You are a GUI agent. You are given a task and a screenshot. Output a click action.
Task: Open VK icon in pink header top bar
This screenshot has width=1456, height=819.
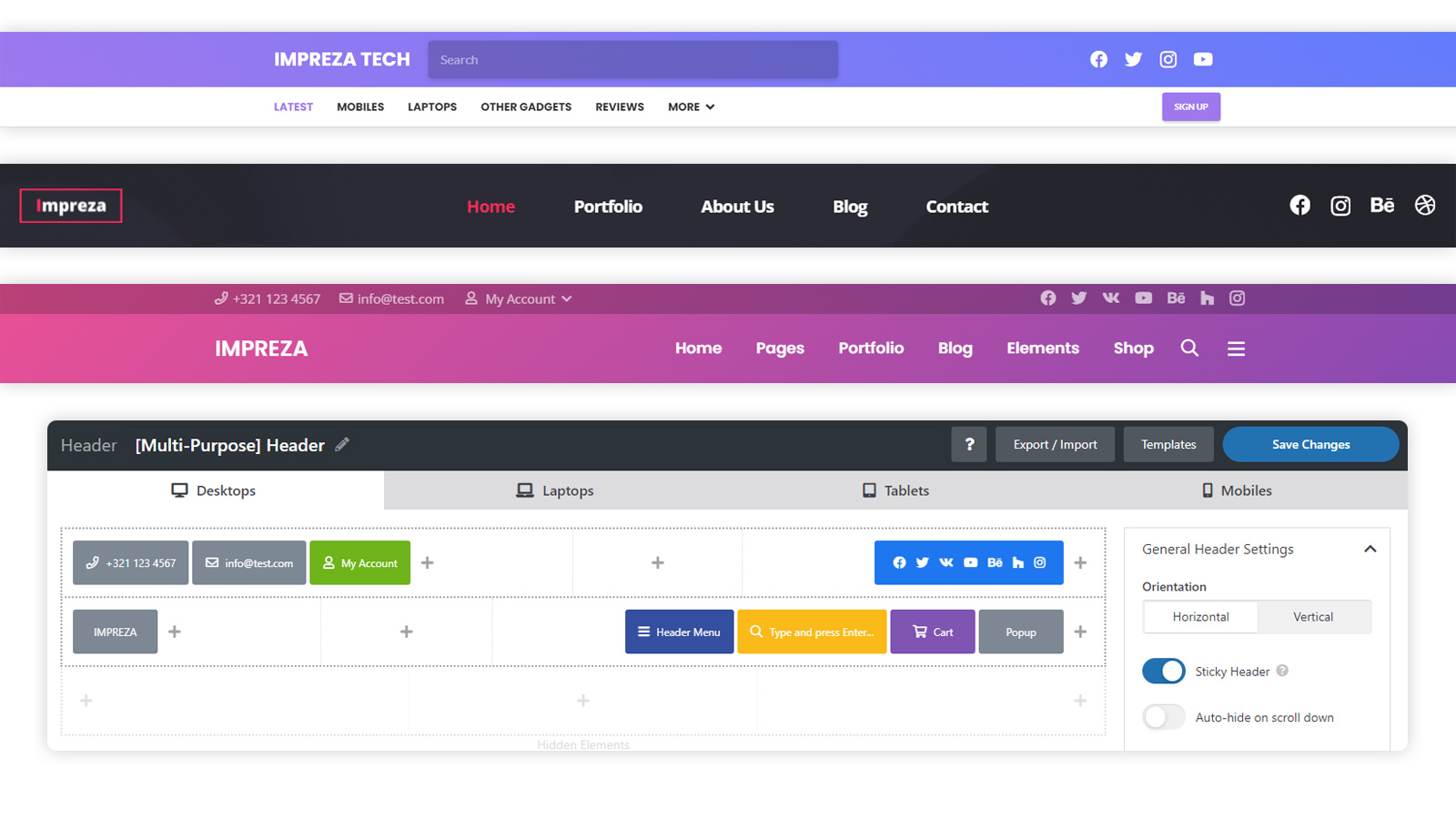pyautogui.click(x=1111, y=298)
